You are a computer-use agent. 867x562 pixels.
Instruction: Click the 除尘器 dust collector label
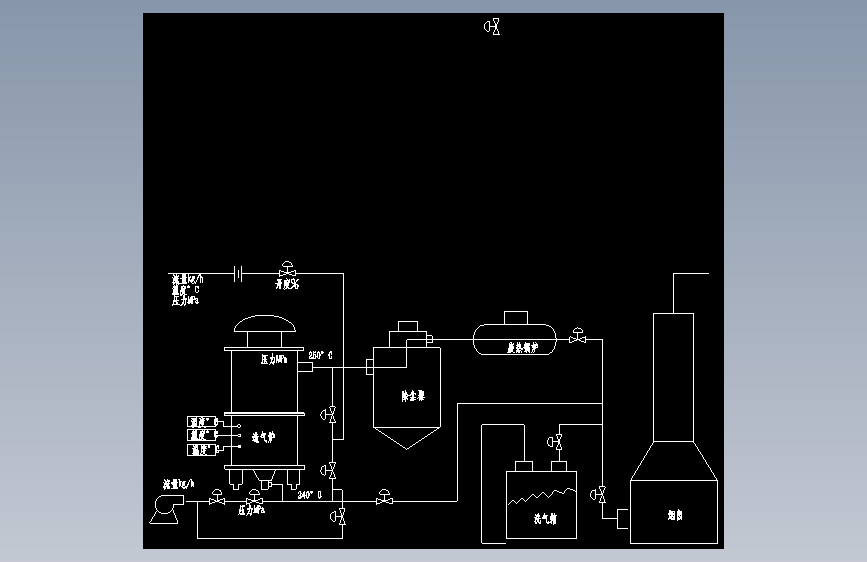click(x=413, y=396)
